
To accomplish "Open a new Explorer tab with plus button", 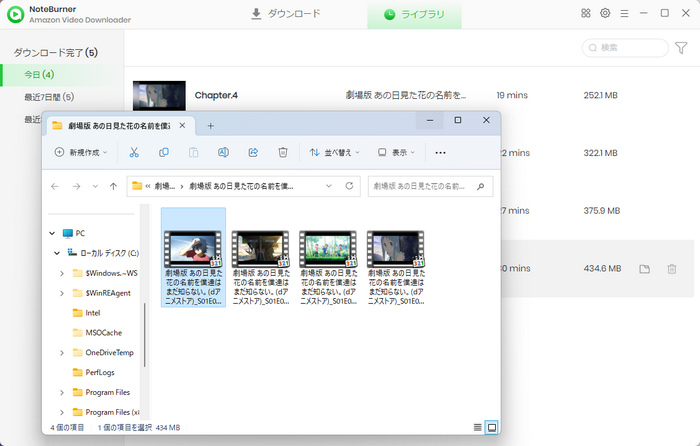I will [210, 125].
